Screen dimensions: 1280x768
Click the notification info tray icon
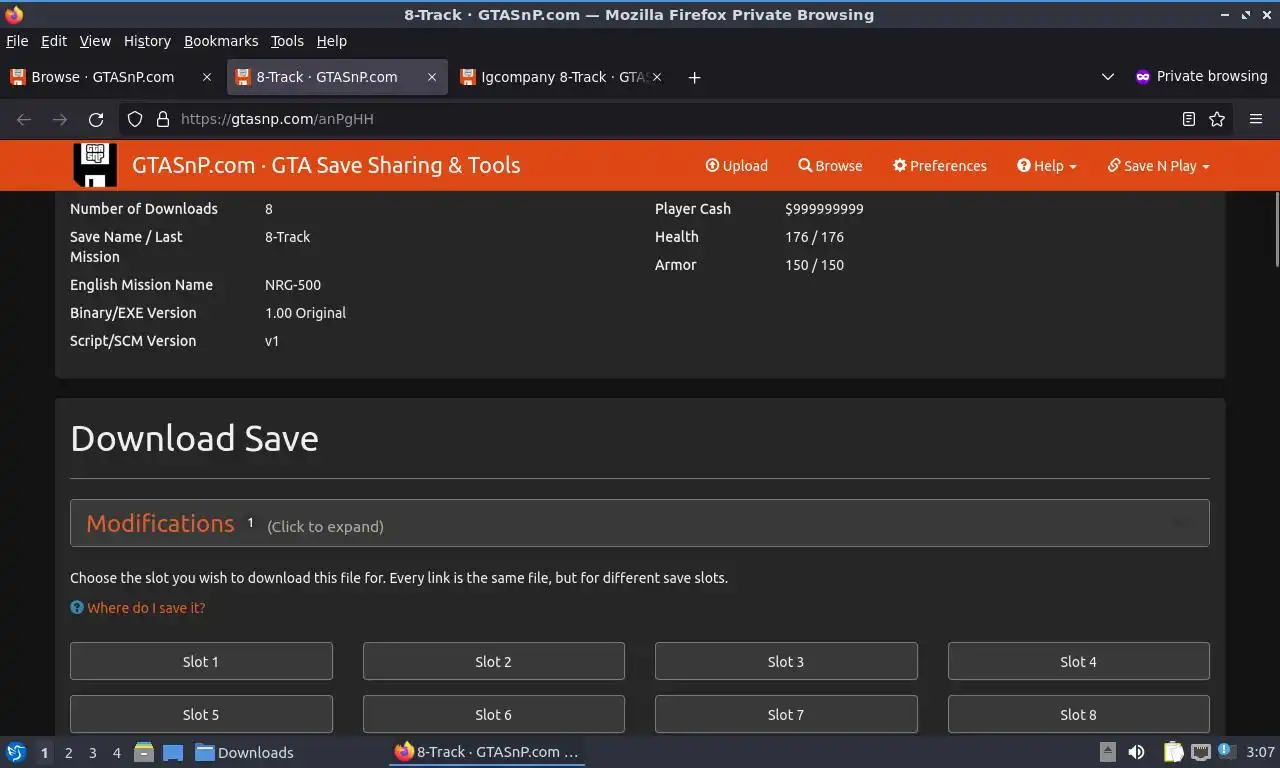pyautogui.click(x=1225, y=751)
